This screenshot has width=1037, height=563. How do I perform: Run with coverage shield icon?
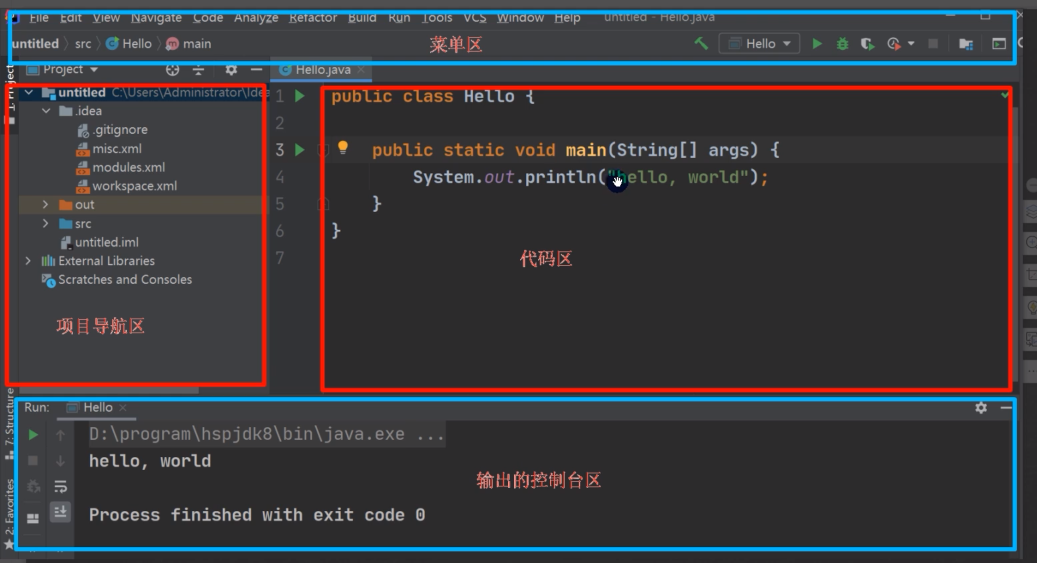pyautogui.click(x=867, y=44)
